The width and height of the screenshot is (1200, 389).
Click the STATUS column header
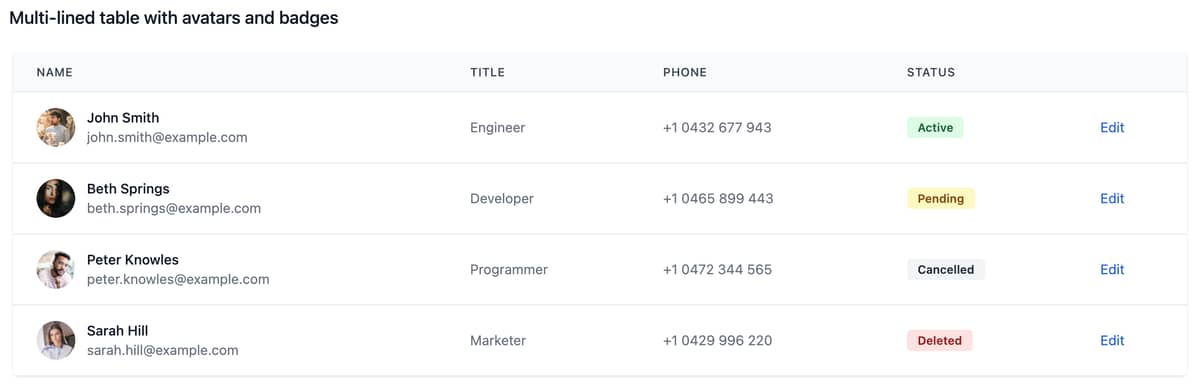pyautogui.click(x=931, y=72)
